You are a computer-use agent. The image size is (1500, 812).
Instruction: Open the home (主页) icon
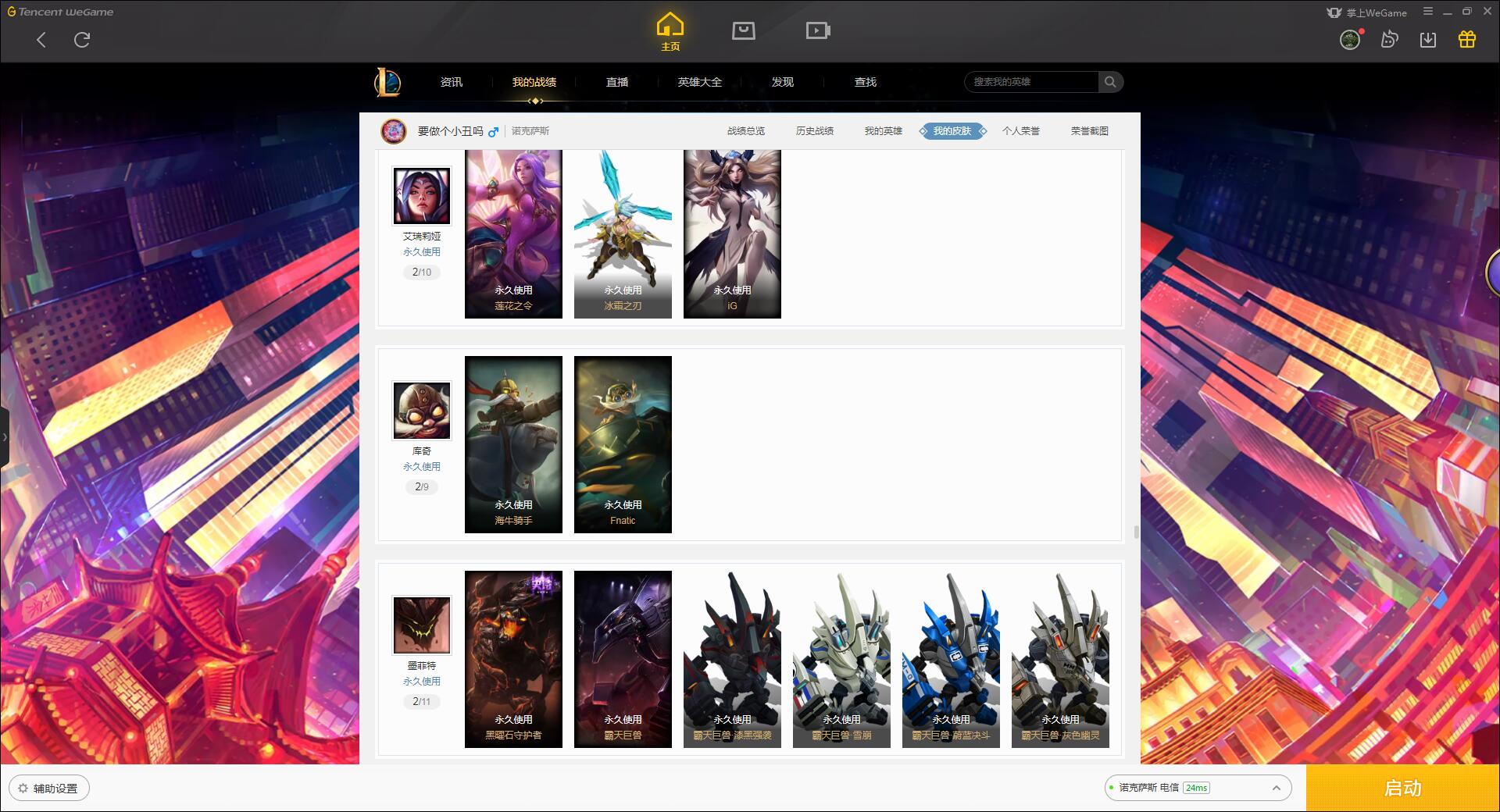pyautogui.click(x=670, y=31)
